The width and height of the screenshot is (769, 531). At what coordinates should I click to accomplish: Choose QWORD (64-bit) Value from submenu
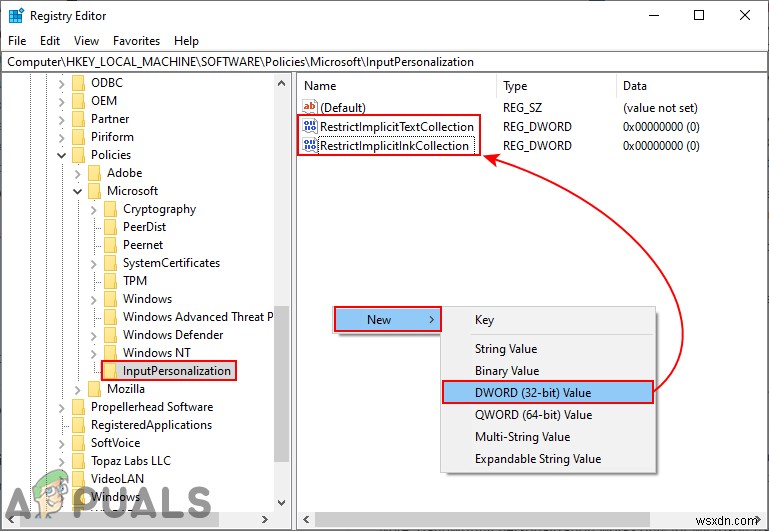[548, 415]
